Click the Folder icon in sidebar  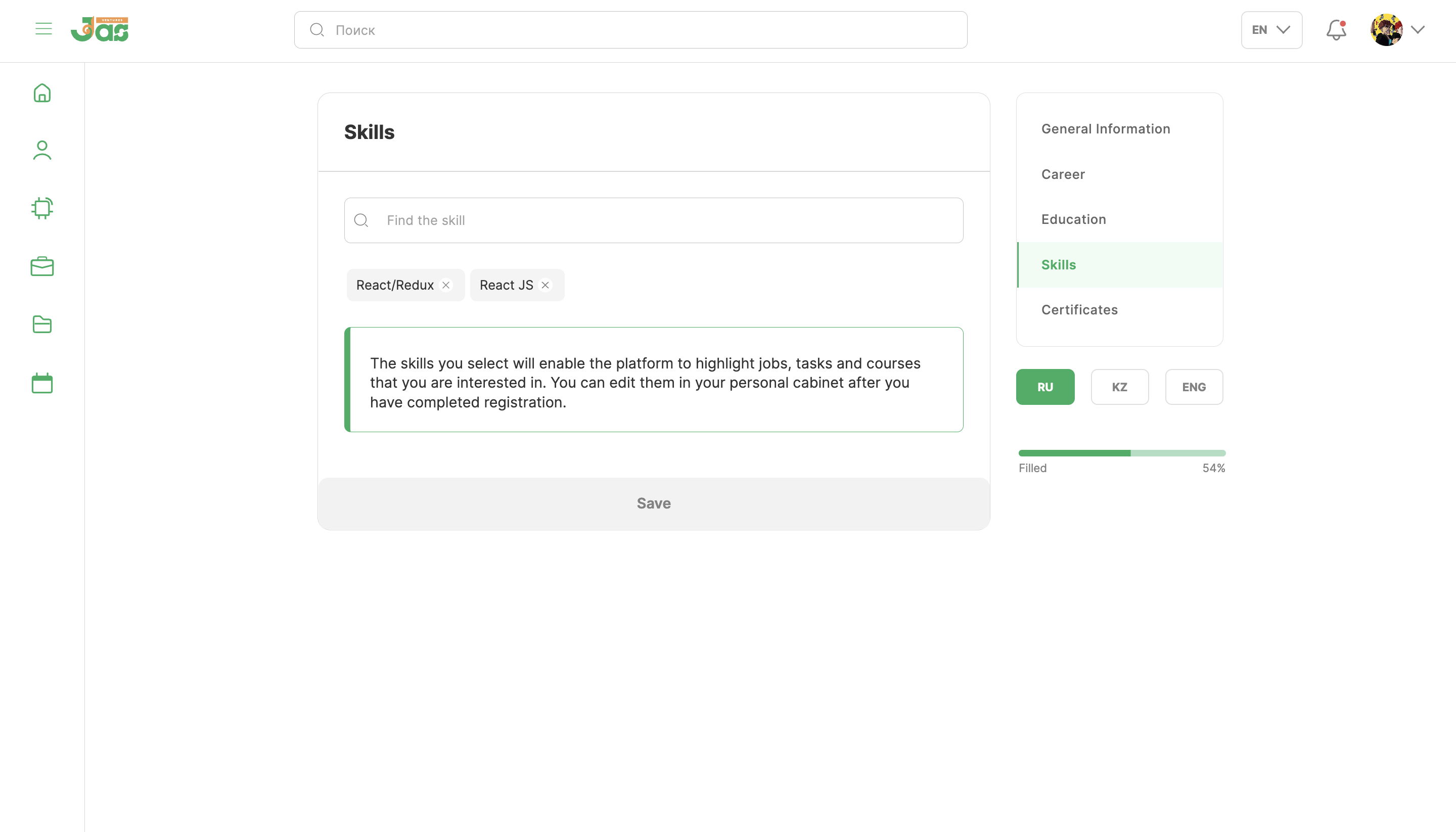tap(42, 324)
